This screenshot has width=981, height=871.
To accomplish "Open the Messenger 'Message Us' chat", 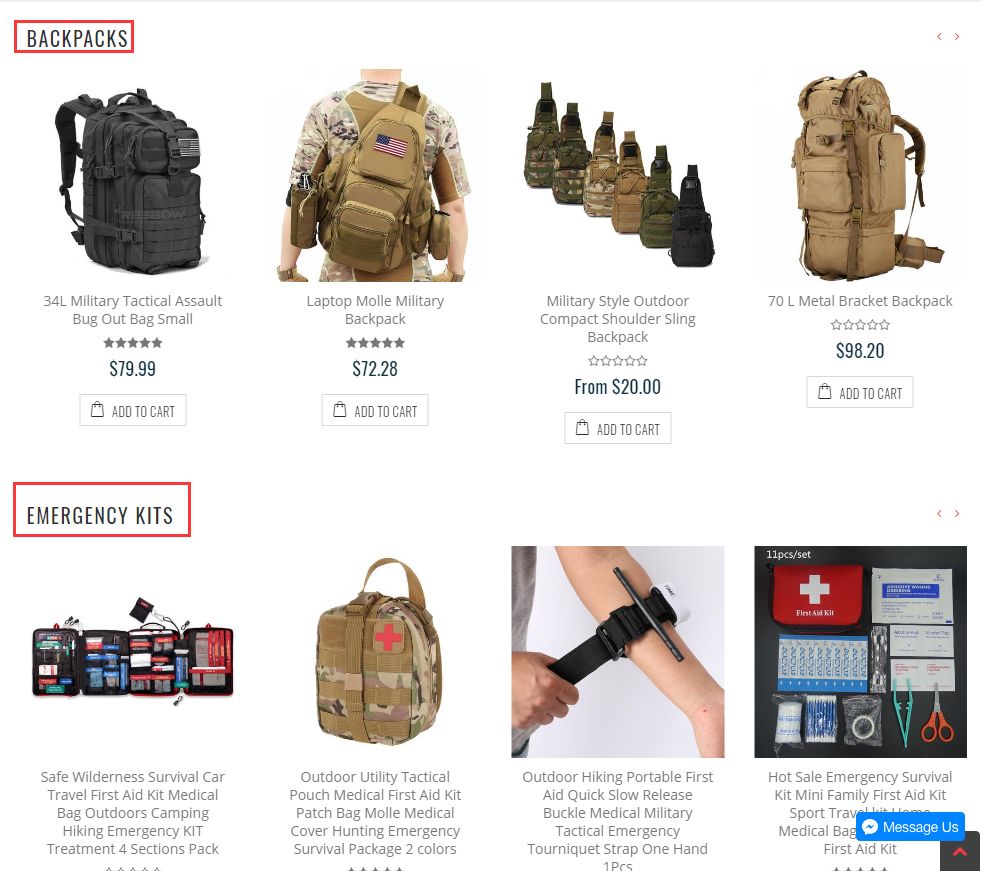I will 910,827.
